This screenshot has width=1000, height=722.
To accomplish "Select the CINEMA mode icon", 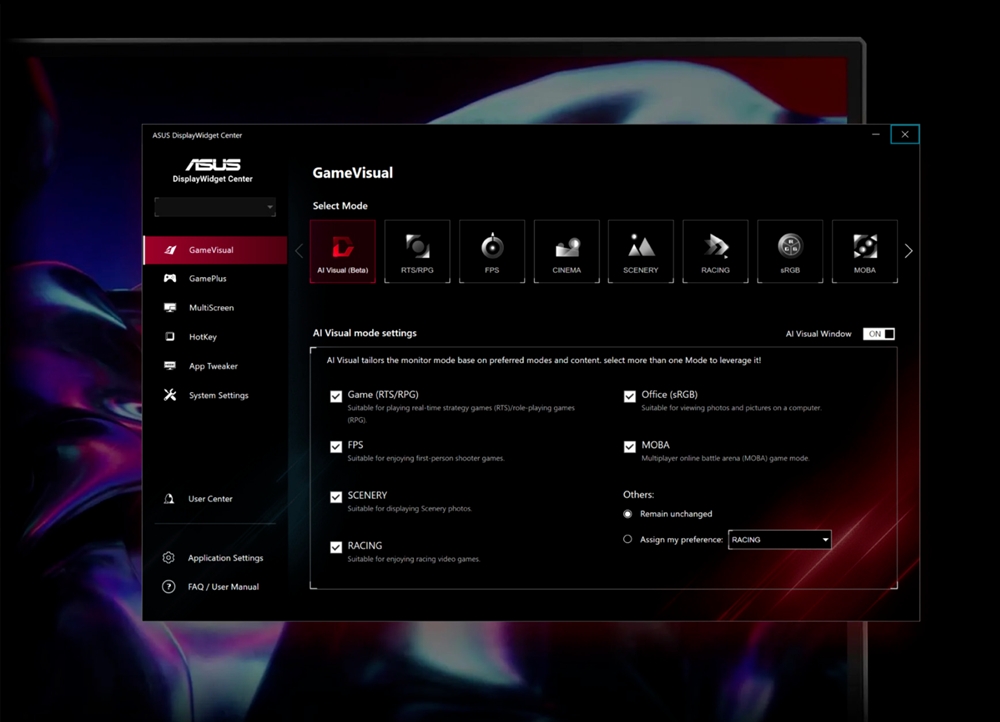I will pyautogui.click(x=566, y=250).
